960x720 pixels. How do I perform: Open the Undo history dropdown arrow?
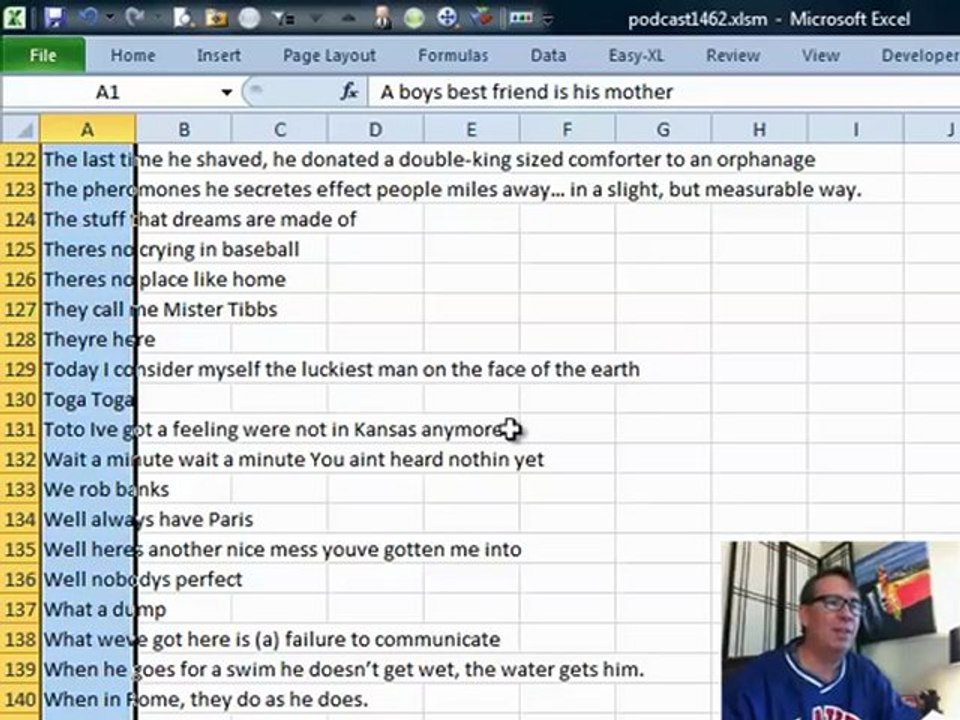click(x=110, y=18)
